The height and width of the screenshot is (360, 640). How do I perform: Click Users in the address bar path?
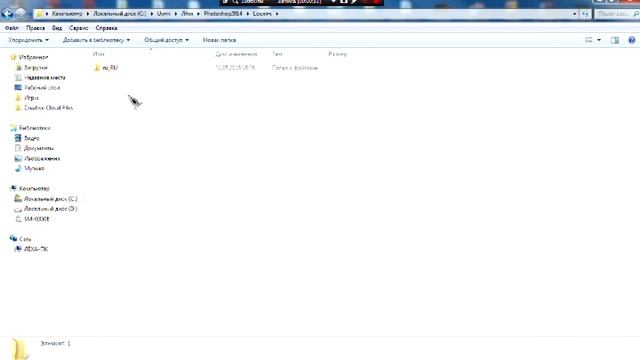point(163,13)
